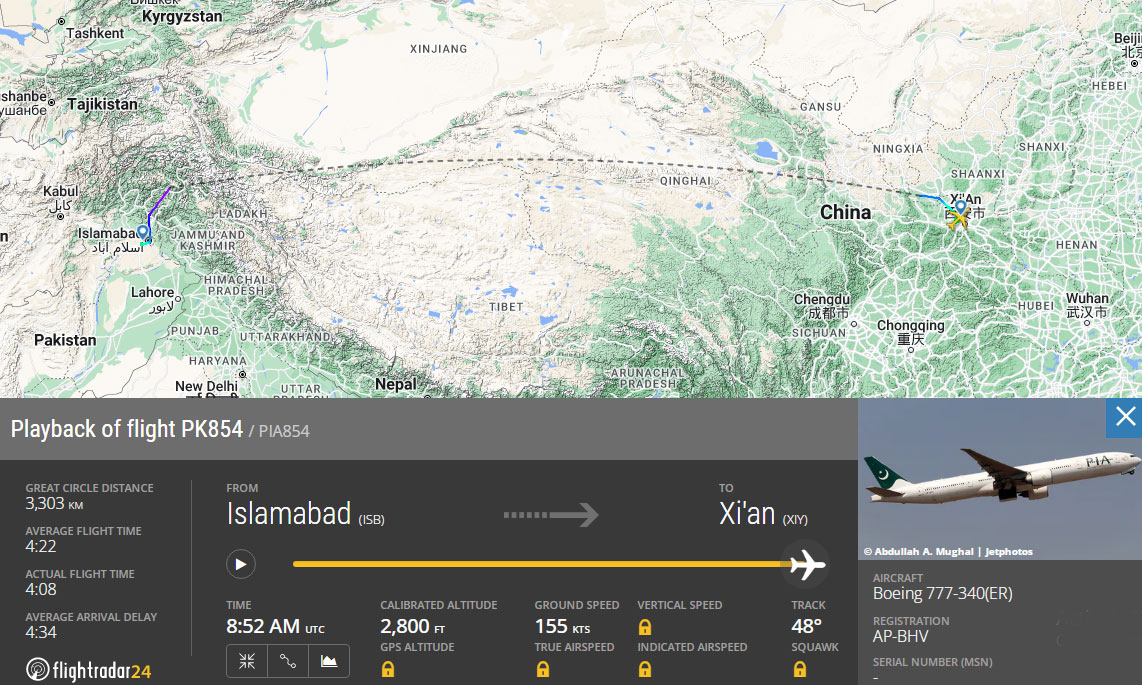
Task: Open the altitude graph chart icon
Action: coord(328,661)
